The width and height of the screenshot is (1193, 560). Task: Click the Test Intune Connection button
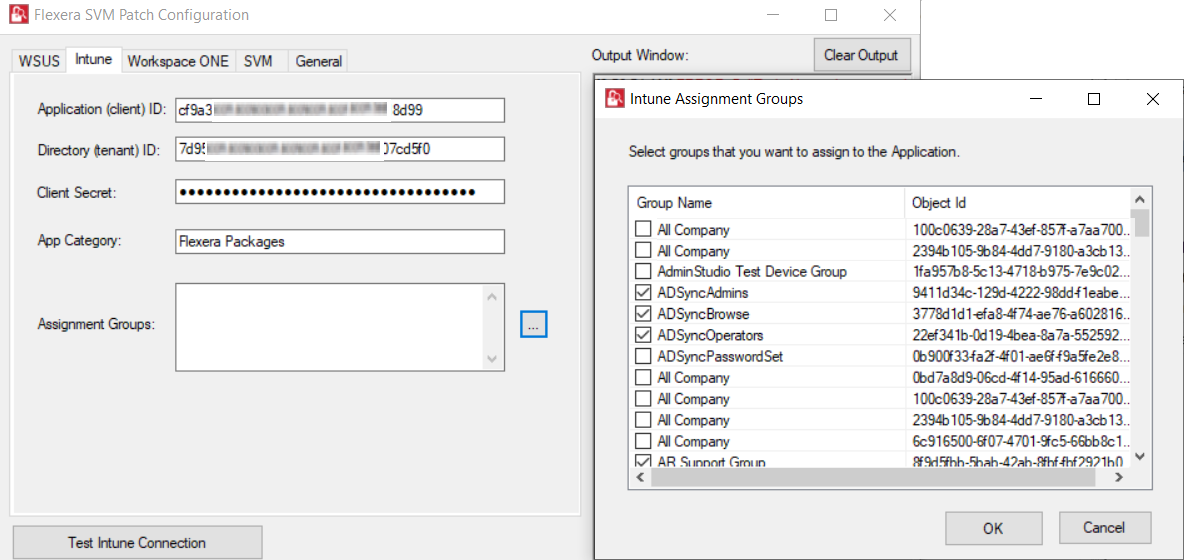click(137, 542)
